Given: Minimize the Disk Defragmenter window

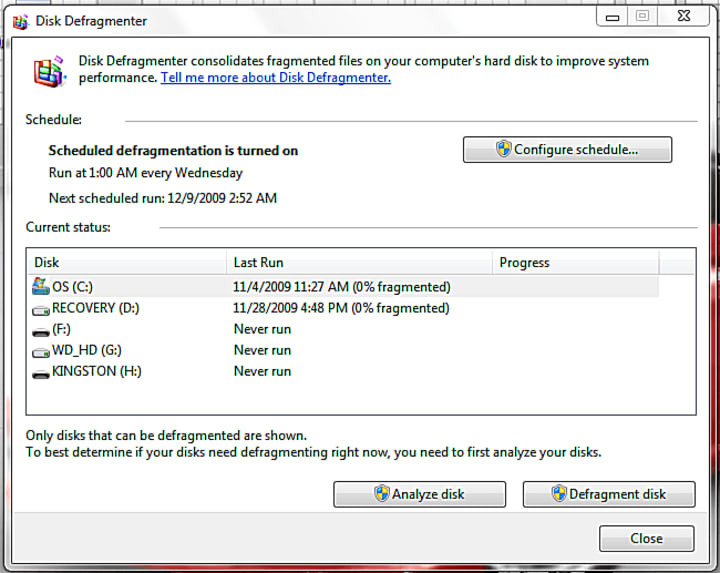Looking at the screenshot, I should point(612,17).
